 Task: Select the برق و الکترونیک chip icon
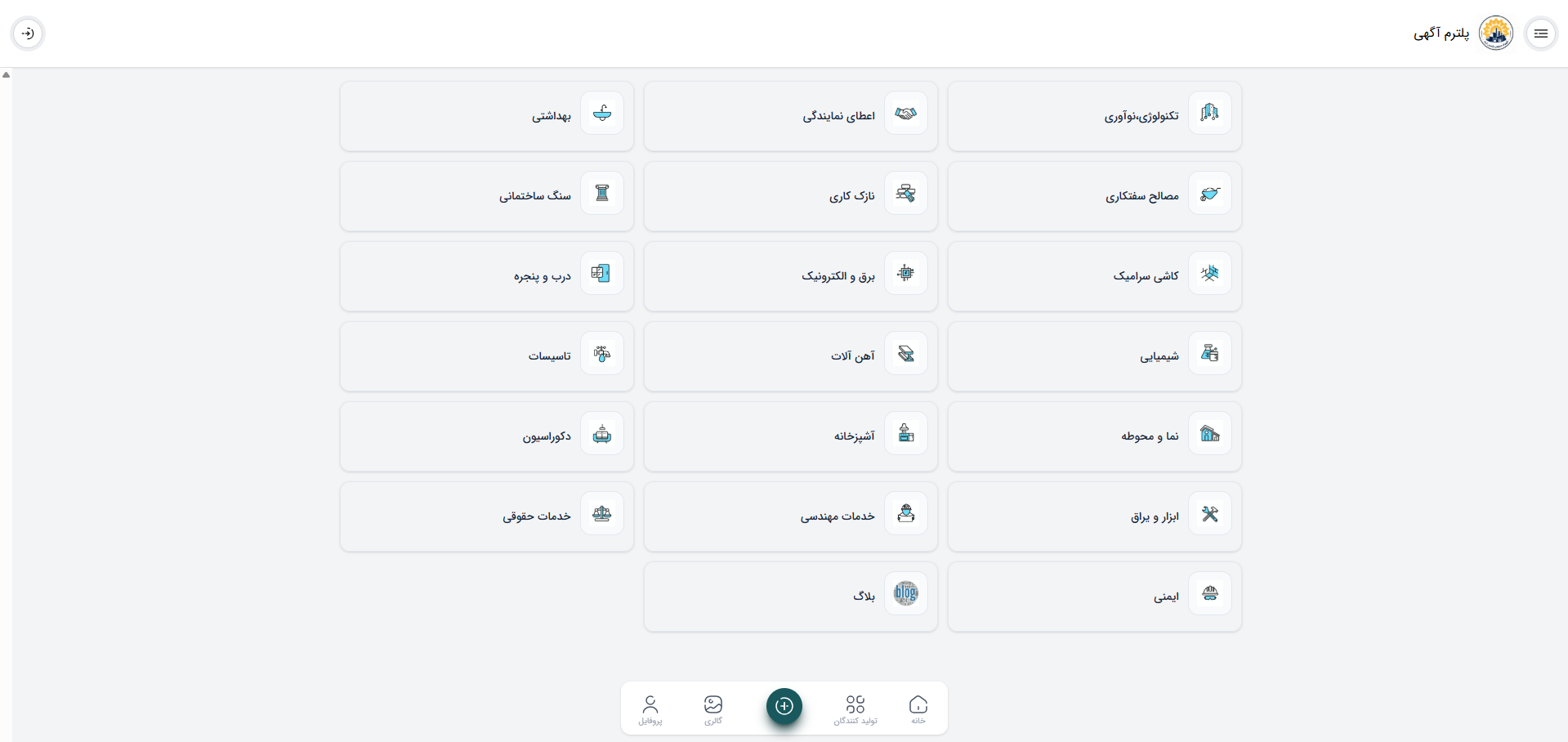click(x=905, y=273)
